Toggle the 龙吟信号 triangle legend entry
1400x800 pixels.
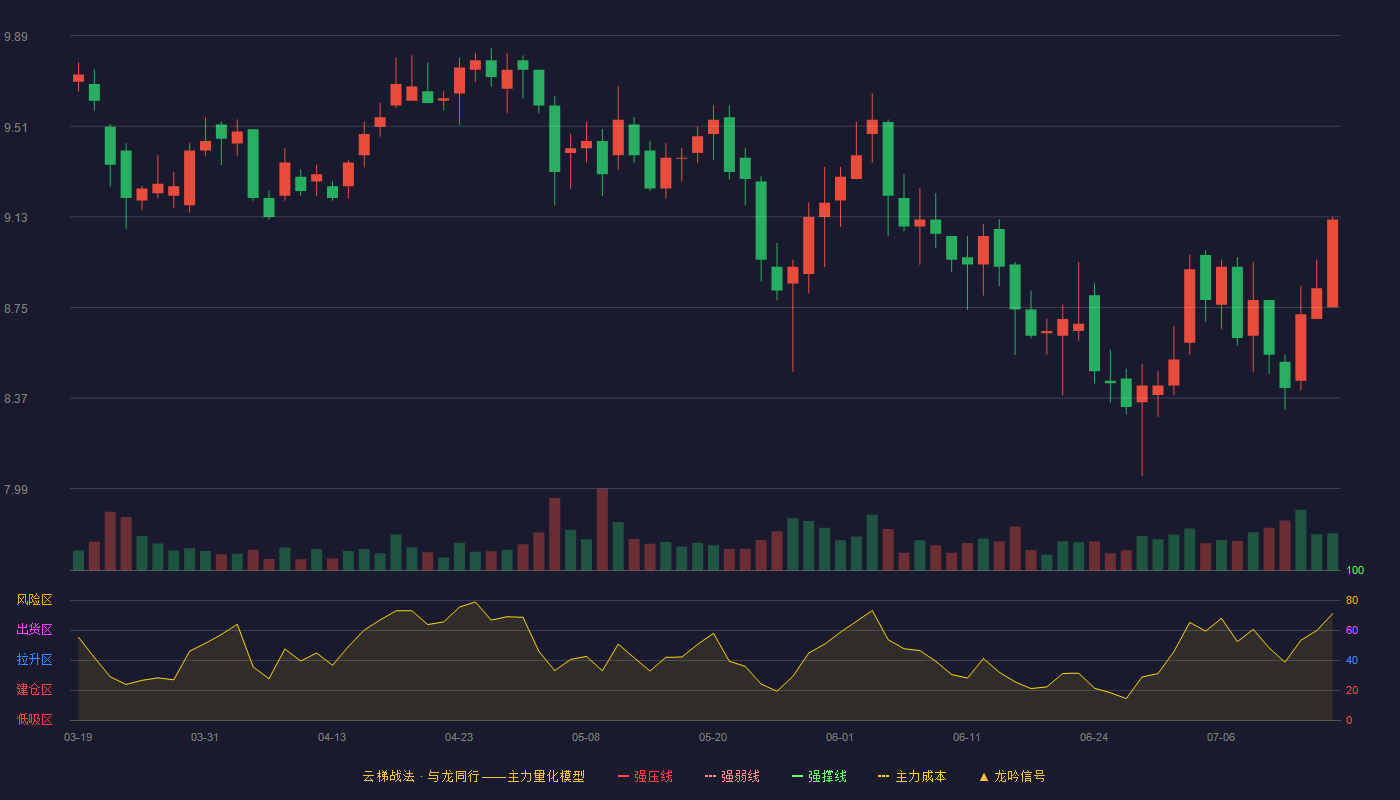[x=1012, y=776]
